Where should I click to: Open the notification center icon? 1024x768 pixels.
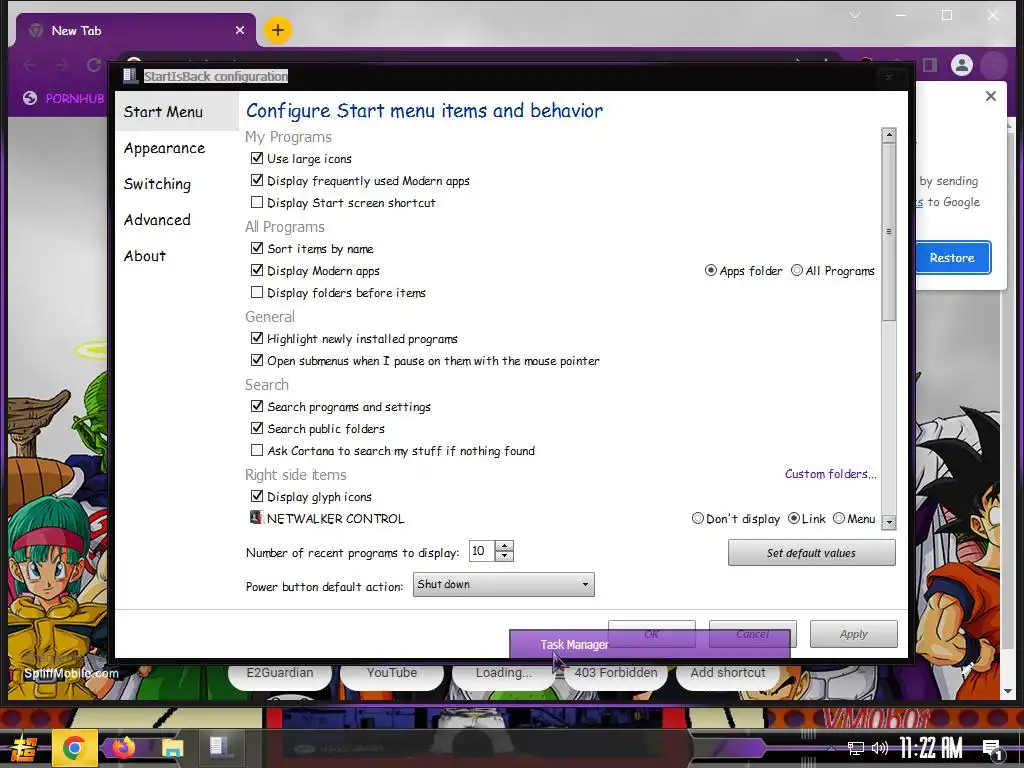pos(993,749)
